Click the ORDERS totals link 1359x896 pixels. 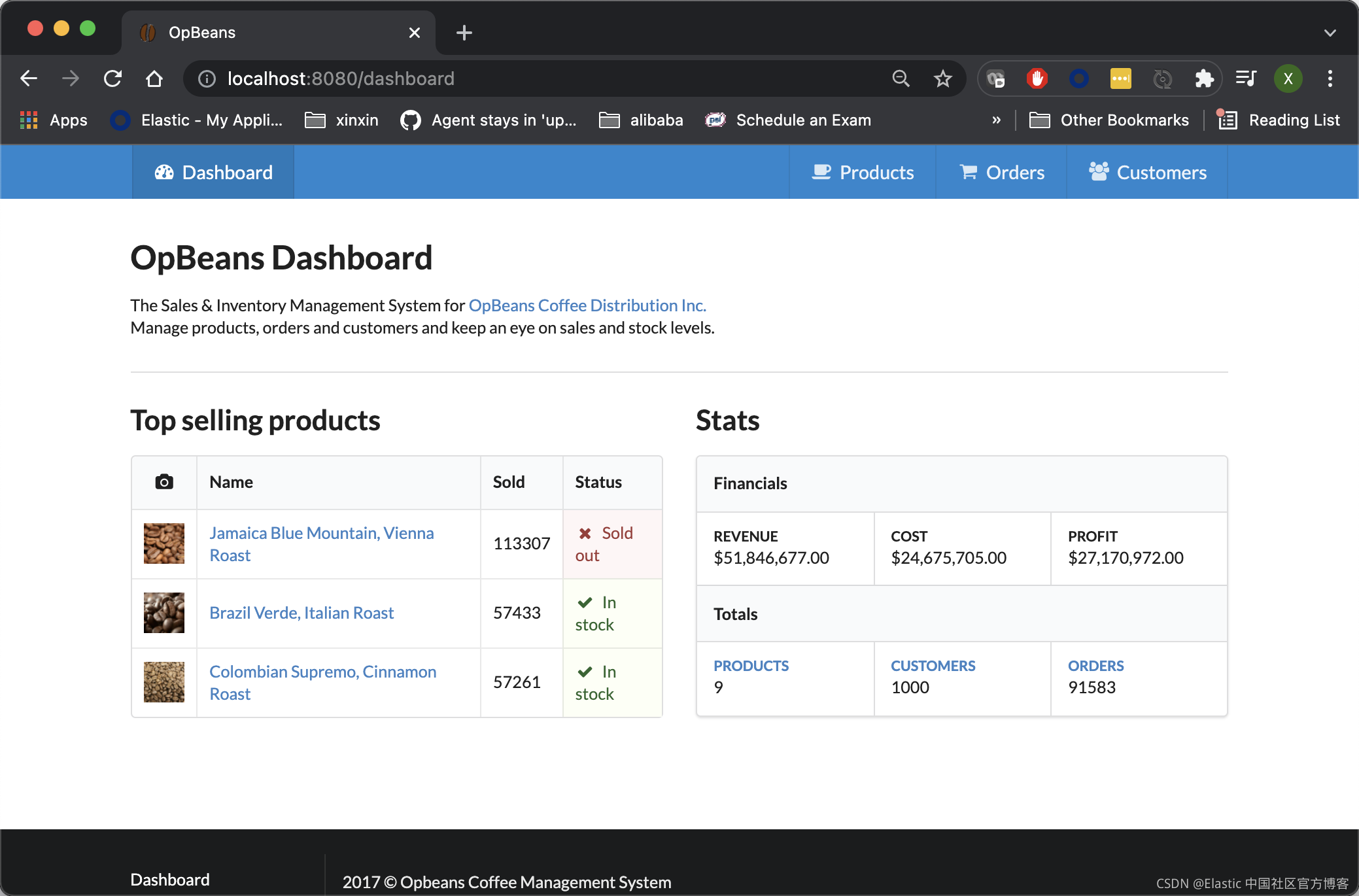point(1095,666)
